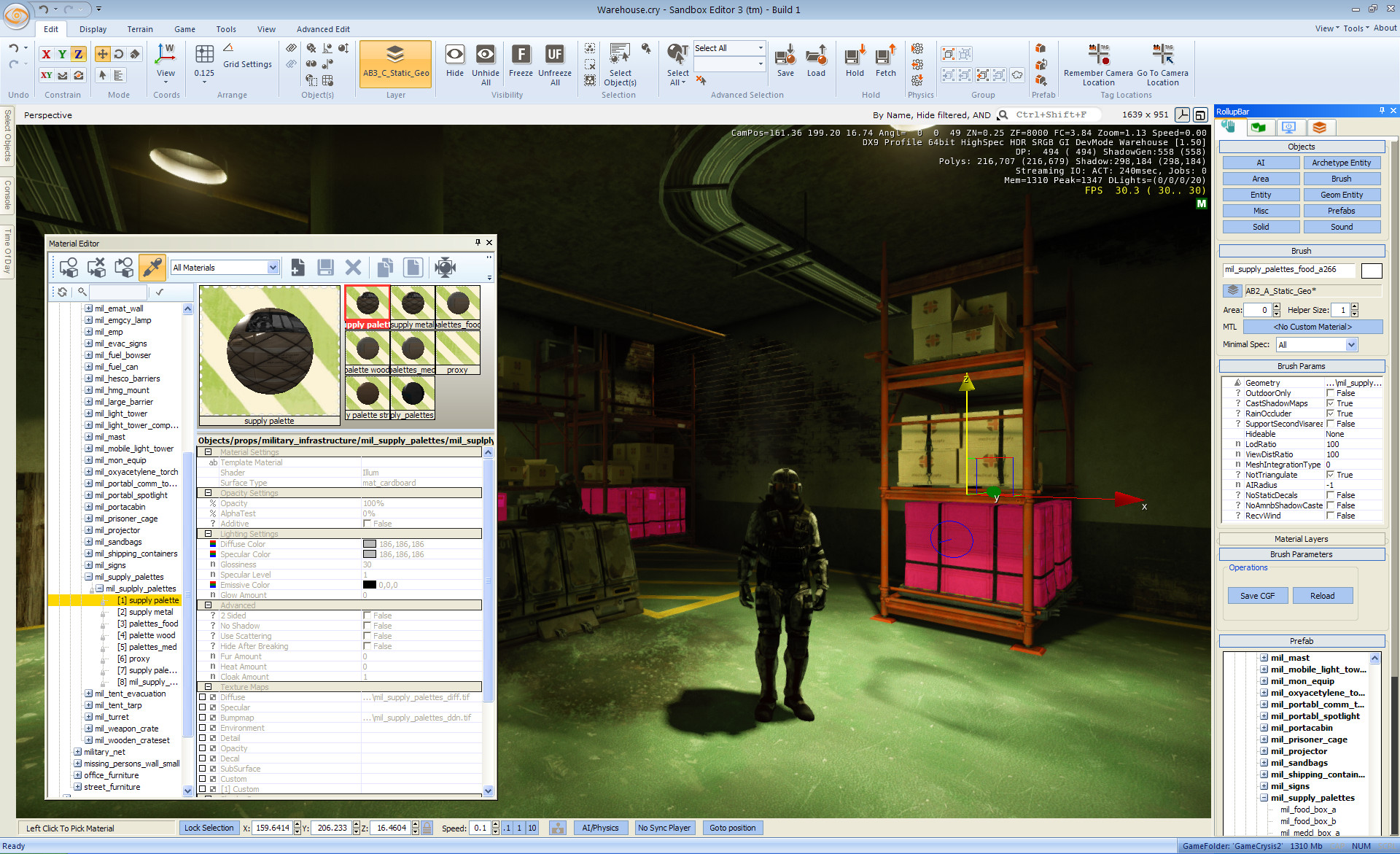Lock constraint to Y axis
This screenshot has height=854, width=1400.
click(x=62, y=54)
